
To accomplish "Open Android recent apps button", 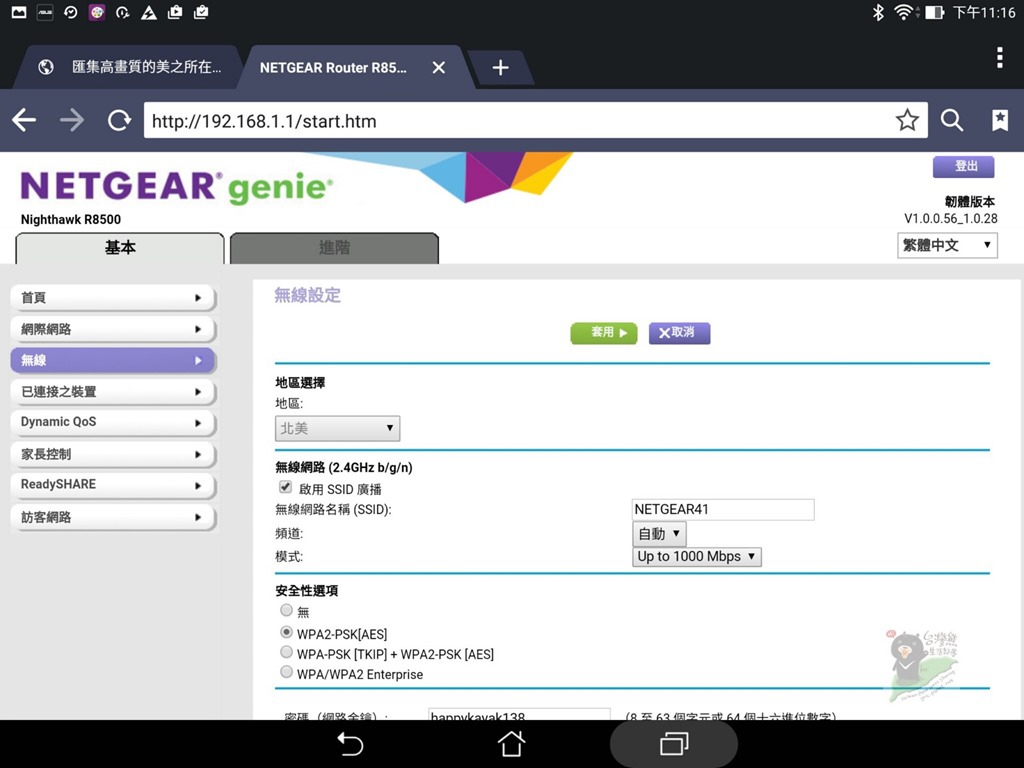I will coord(674,744).
